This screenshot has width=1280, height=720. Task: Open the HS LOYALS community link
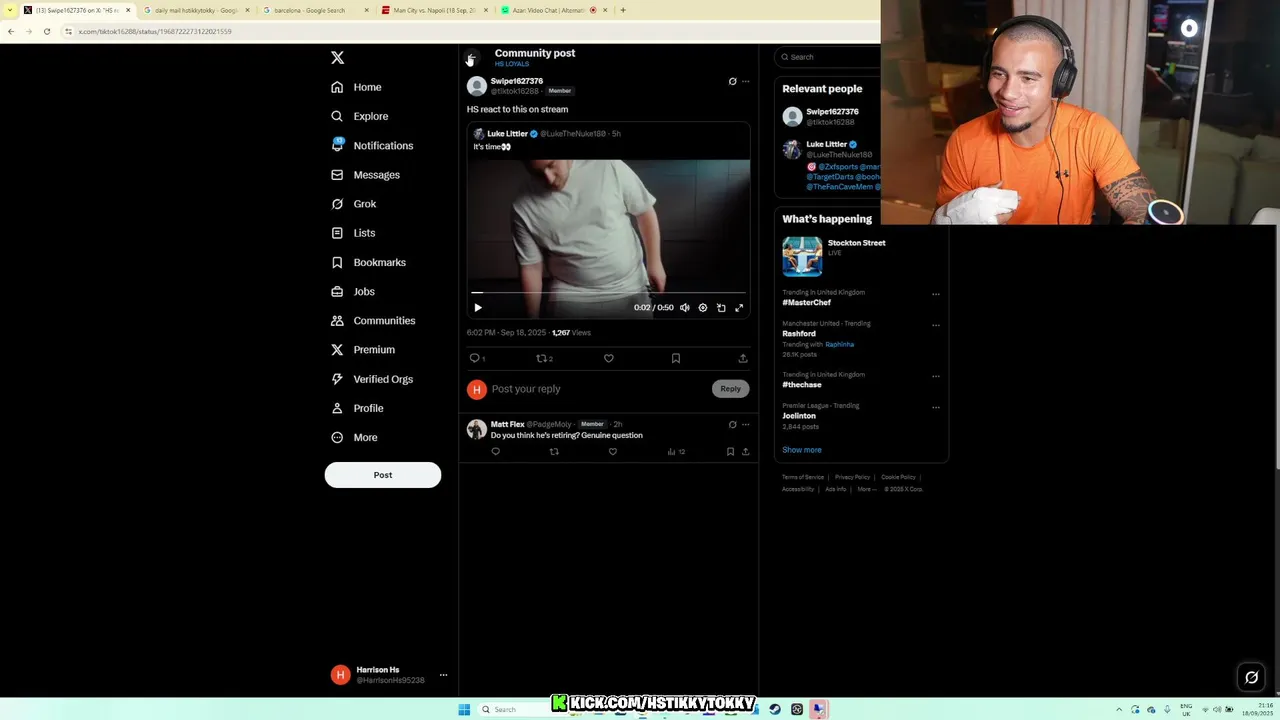pos(512,64)
